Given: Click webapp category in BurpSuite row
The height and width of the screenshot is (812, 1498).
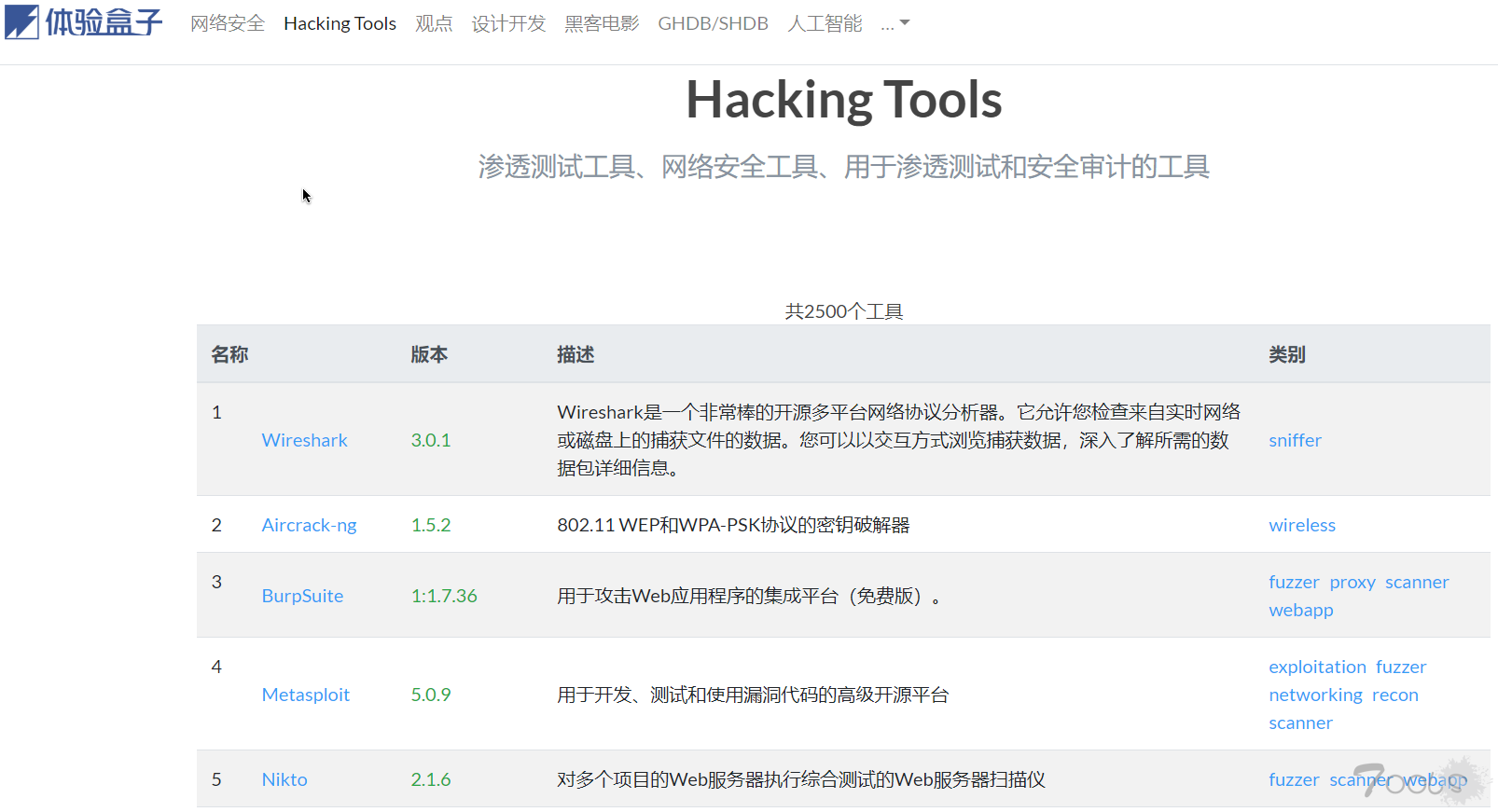Looking at the screenshot, I should point(1301,610).
